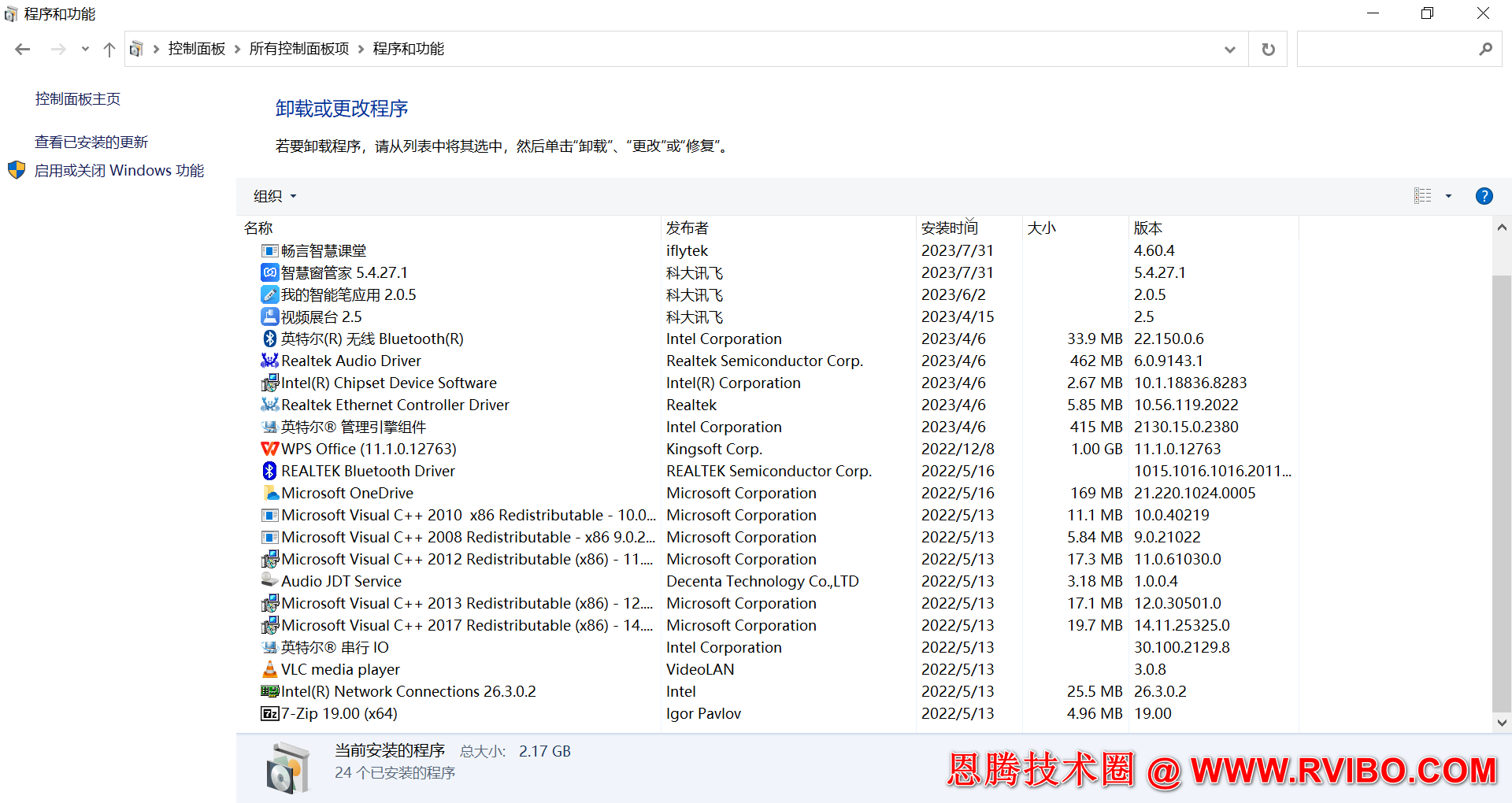Expand the address bar history dropdown
Viewport: 1512px width, 803px height.
[x=1230, y=50]
